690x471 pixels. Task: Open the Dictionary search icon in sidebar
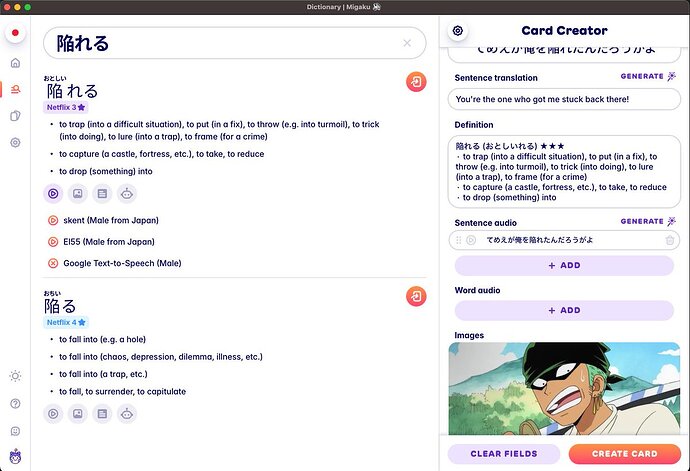coord(15,89)
